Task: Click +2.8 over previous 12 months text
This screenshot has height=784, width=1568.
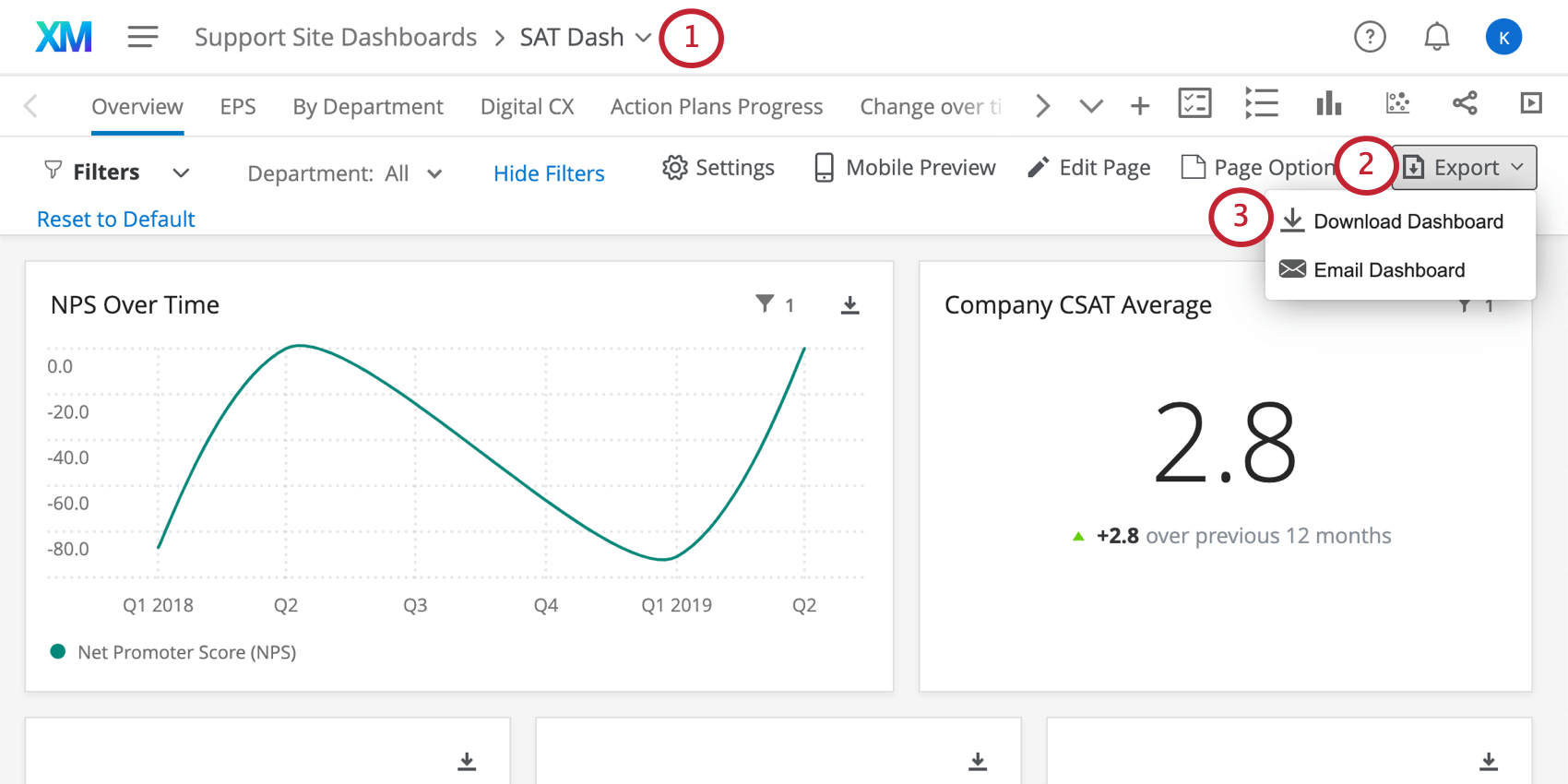Action: coord(1232,536)
